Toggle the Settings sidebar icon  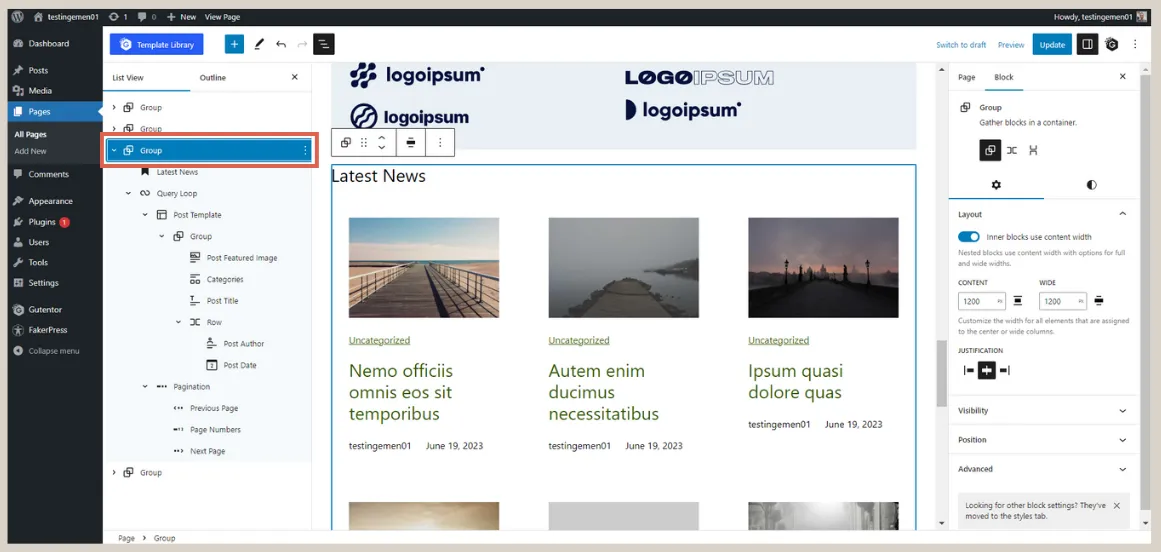point(1087,44)
